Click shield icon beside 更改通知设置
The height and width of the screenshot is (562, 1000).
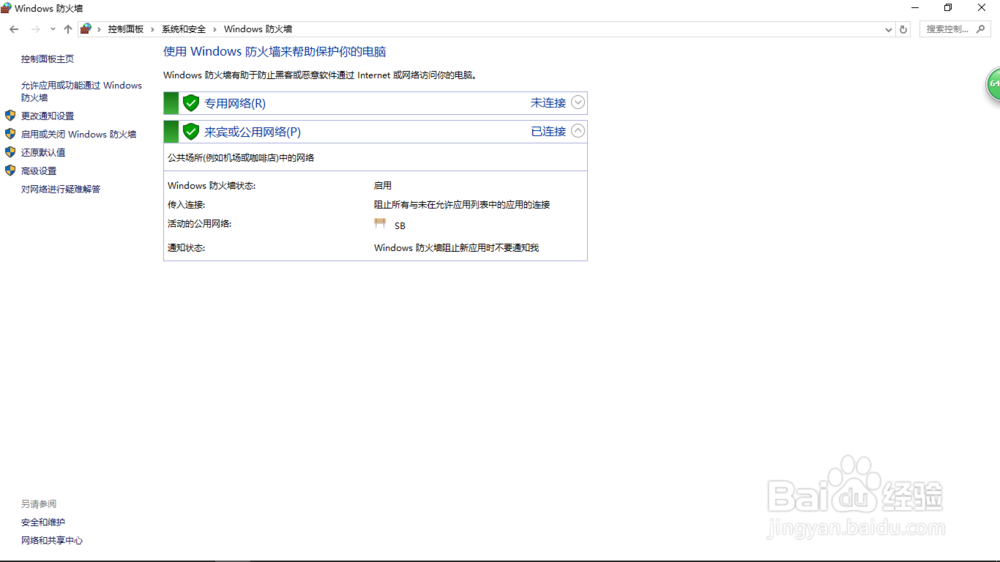10,115
